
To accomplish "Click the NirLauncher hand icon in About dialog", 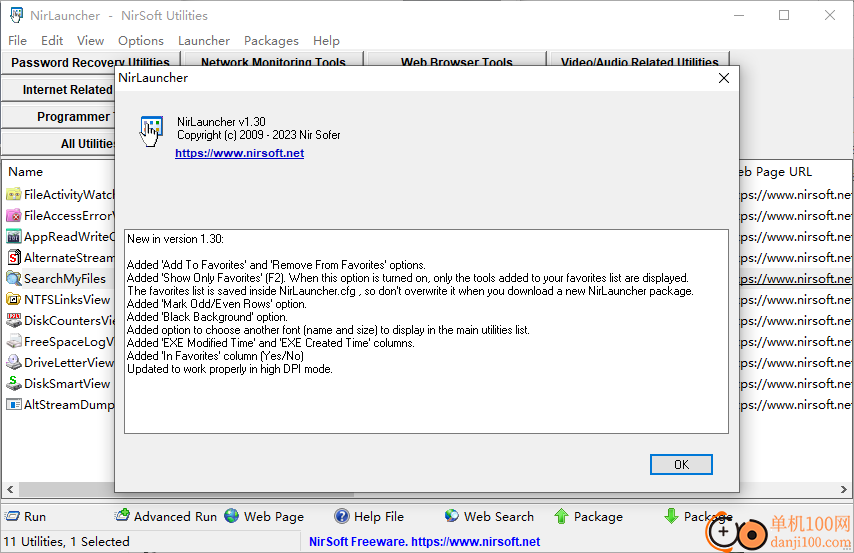I will tap(150, 131).
